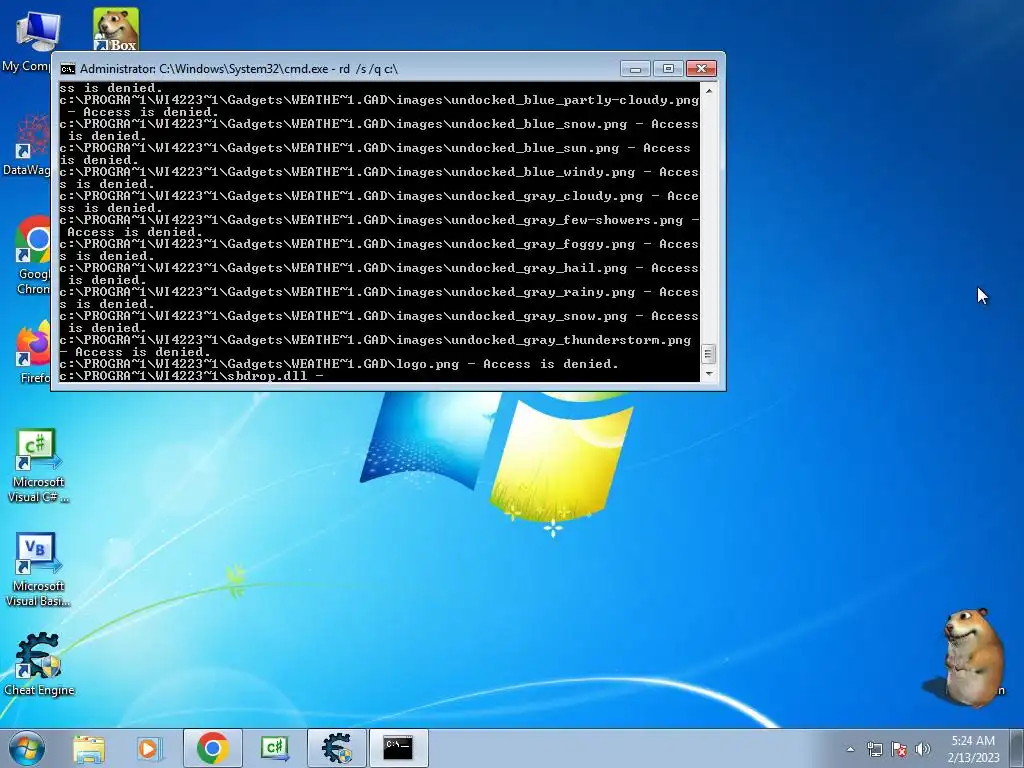Open Windows Media Player taskbar icon
This screenshot has width=1024, height=768.
[x=150, y=748]
